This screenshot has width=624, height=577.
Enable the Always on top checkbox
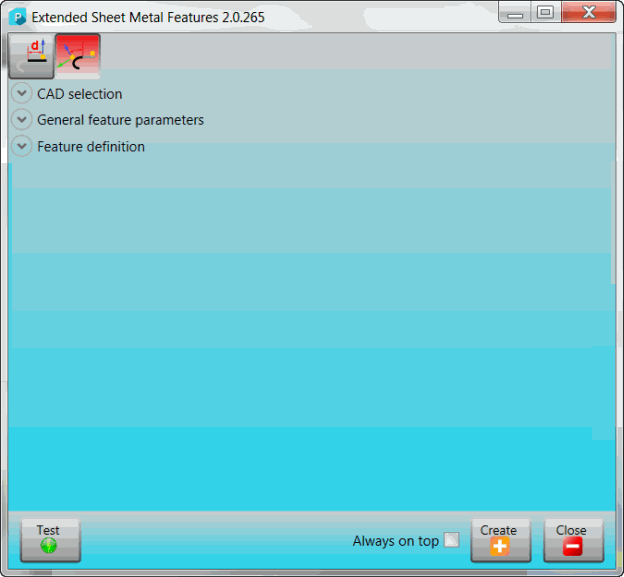(452, 541)
